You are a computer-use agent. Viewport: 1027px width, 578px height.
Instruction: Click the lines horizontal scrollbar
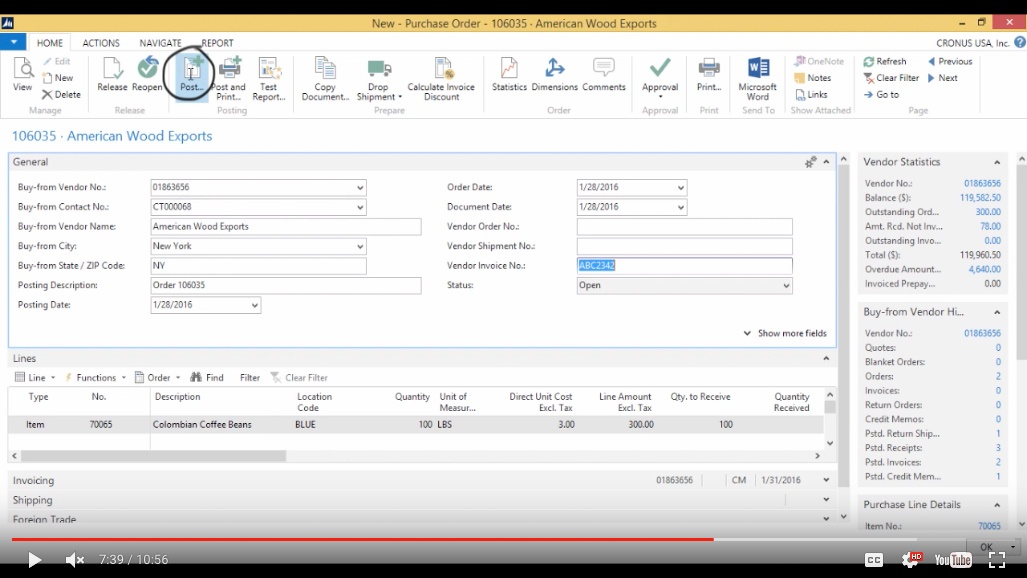coord(153,455)
